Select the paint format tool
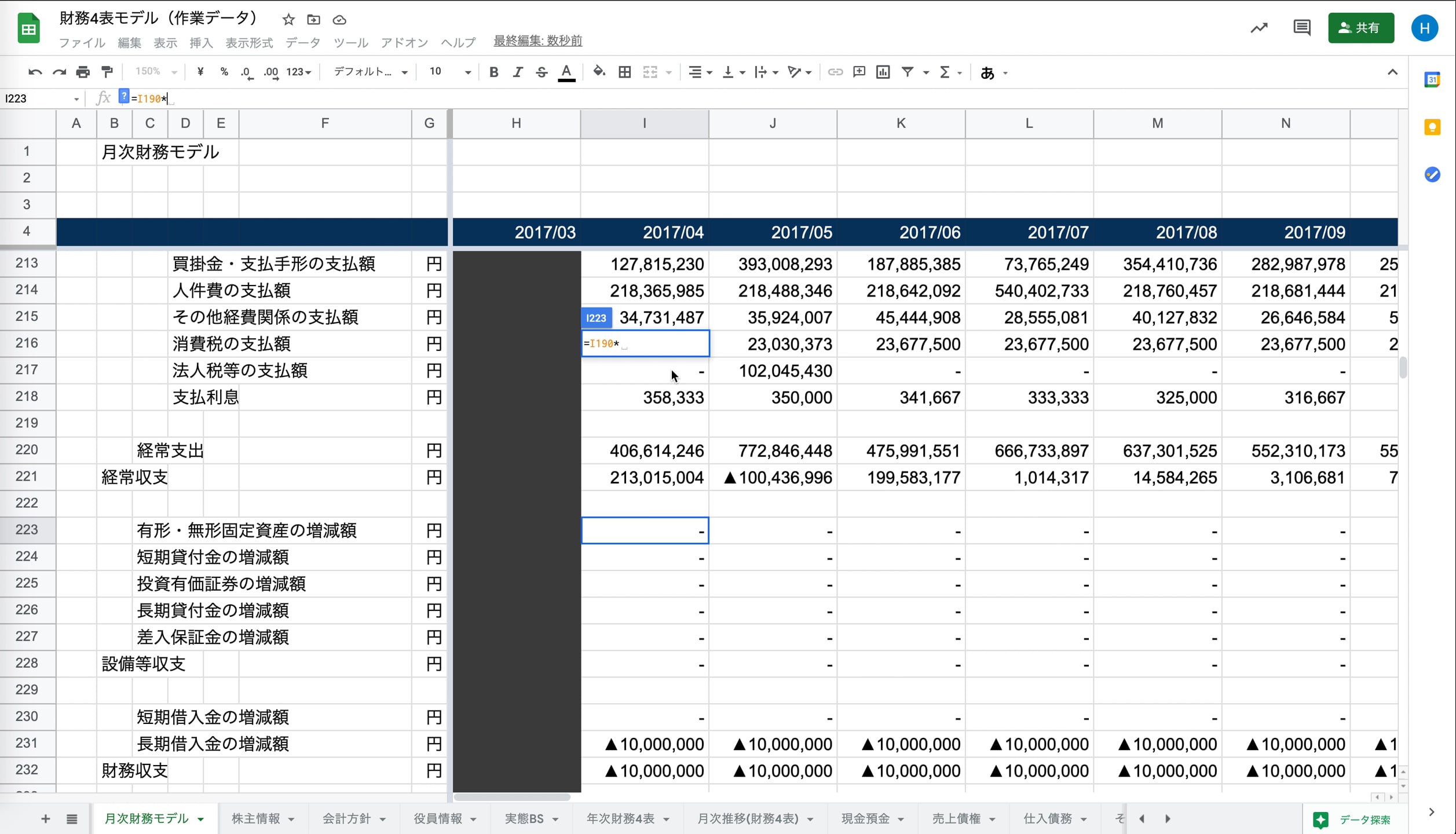The height and width of the screenshot is (834, 1456). [x=107, y=72]
